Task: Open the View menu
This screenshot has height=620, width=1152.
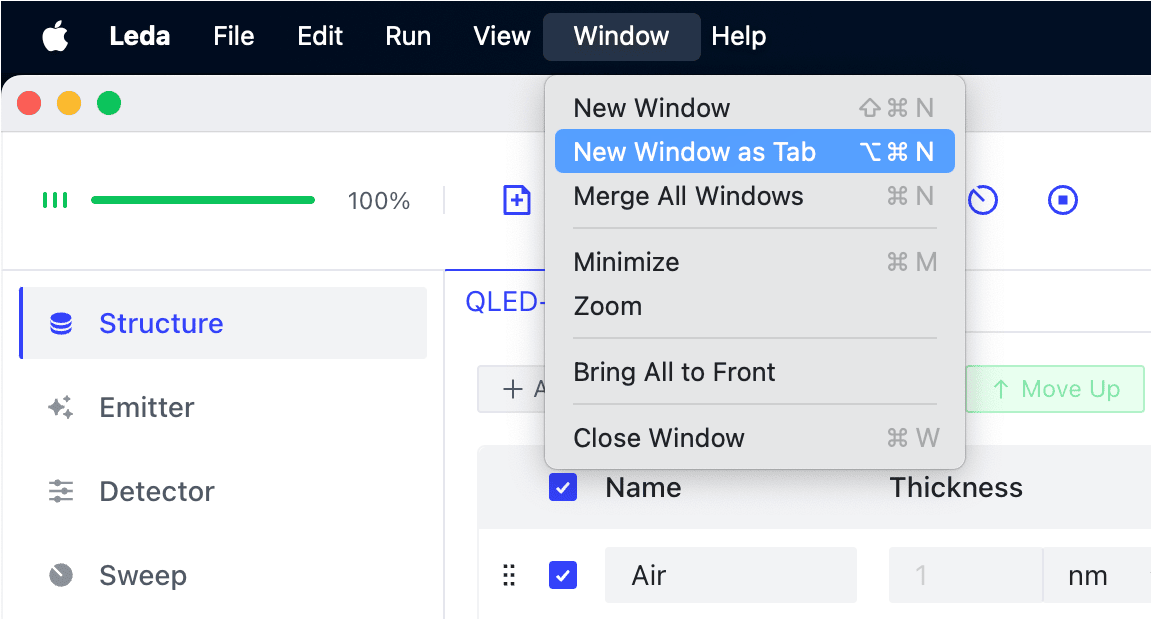Action: coord(502,36)
